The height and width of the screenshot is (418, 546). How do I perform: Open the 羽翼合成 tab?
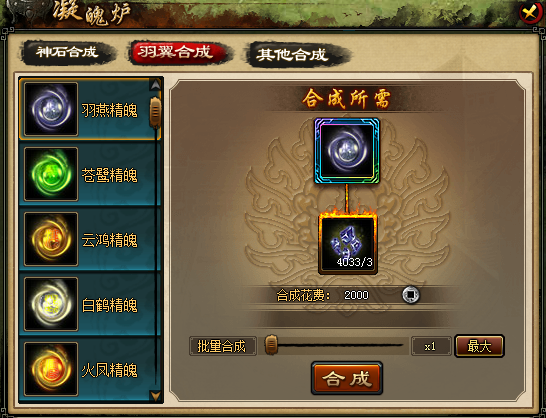pyautogui.click(x=177, y=53)
